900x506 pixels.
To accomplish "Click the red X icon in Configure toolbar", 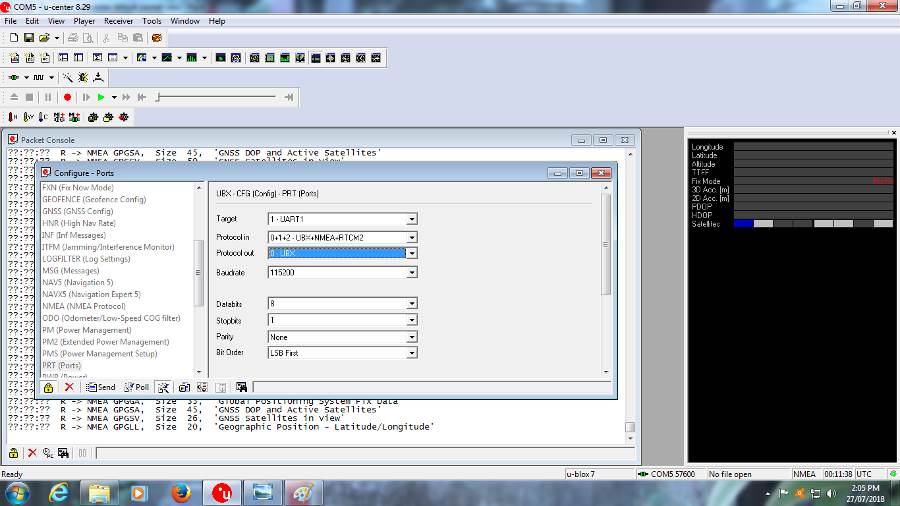I will point(69,387).
